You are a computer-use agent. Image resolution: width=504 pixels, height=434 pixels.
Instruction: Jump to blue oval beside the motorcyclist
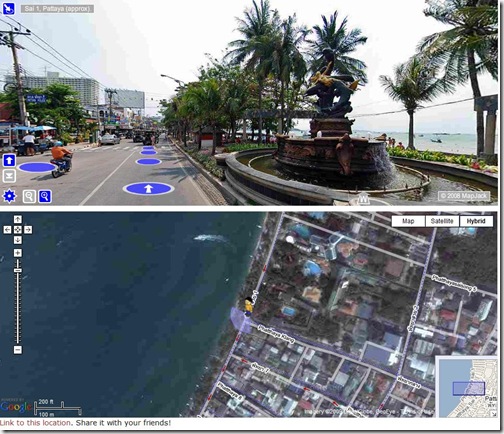pos(37,167)
